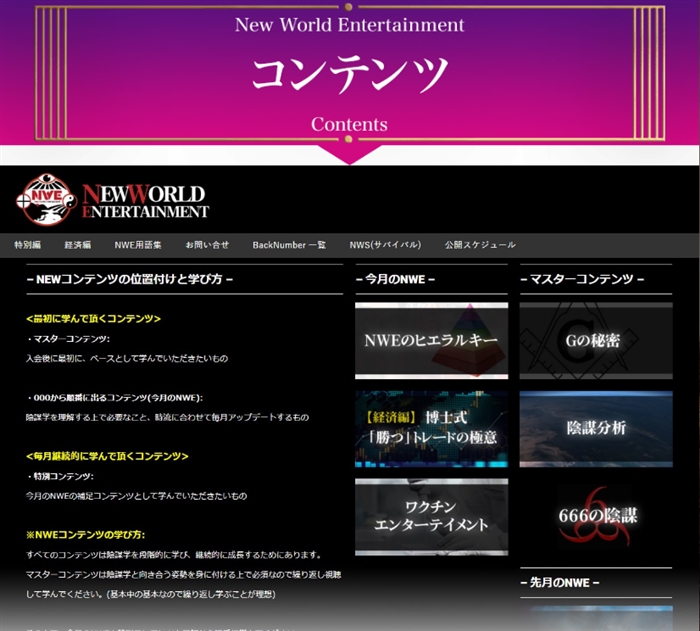
Task: Click the banner title コンテンツ
Action: 350,74
